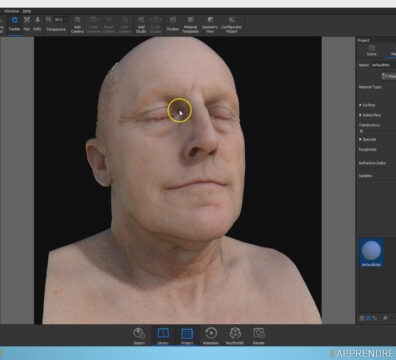
Task: Click the field of view value box
Action: 60,20
